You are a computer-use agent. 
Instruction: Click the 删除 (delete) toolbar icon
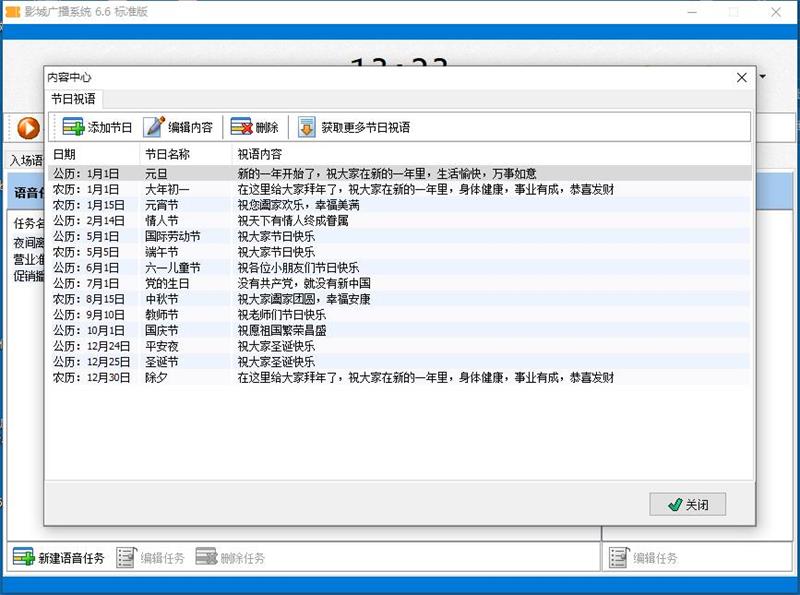pos(241,127)
